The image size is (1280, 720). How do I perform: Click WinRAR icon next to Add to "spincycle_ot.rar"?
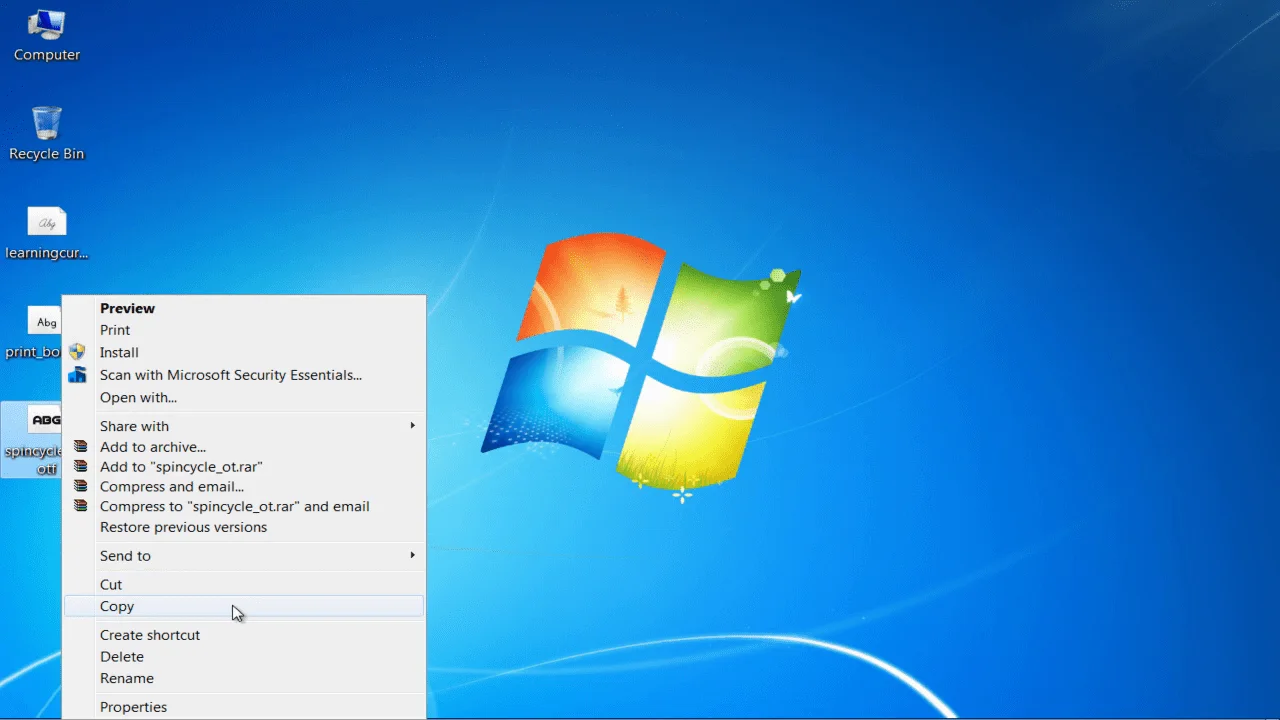pos(80,467)
